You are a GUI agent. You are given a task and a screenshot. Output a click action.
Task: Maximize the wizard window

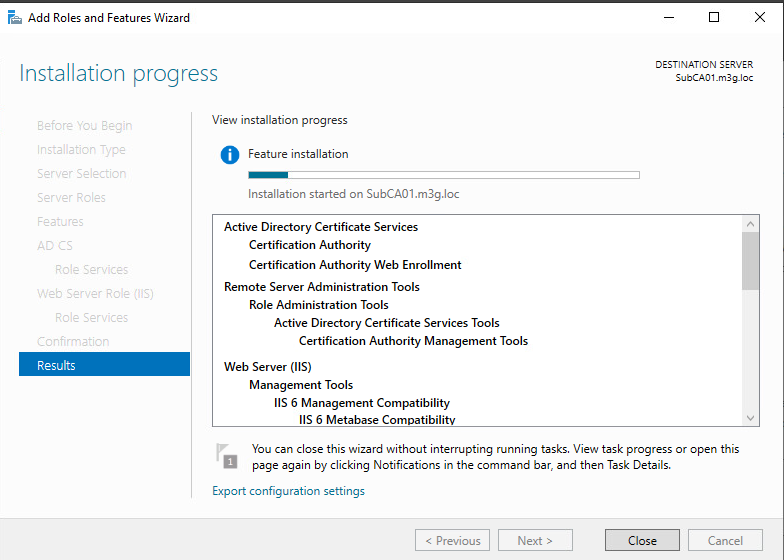tap(714, 17)
